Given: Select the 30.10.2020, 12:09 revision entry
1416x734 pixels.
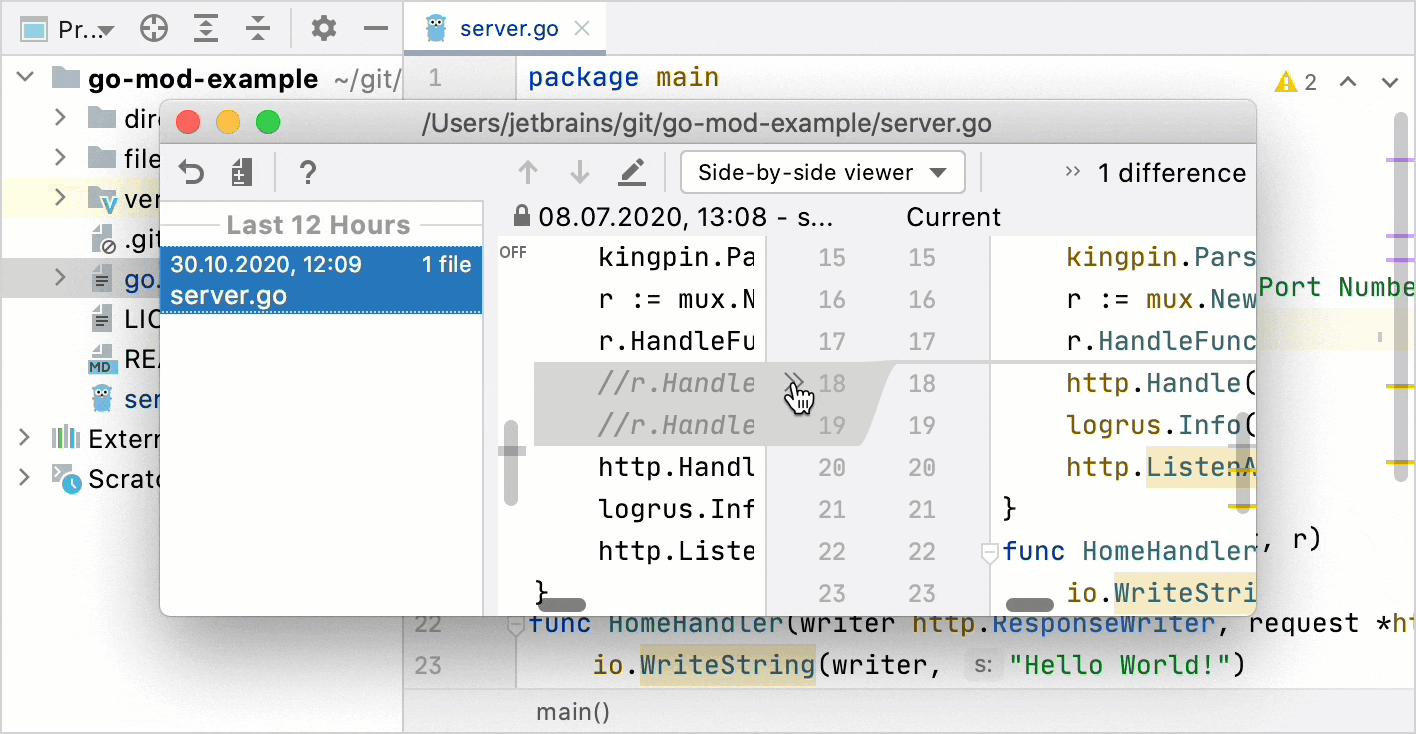Looking at the screenshot, I should click(321, 278).
